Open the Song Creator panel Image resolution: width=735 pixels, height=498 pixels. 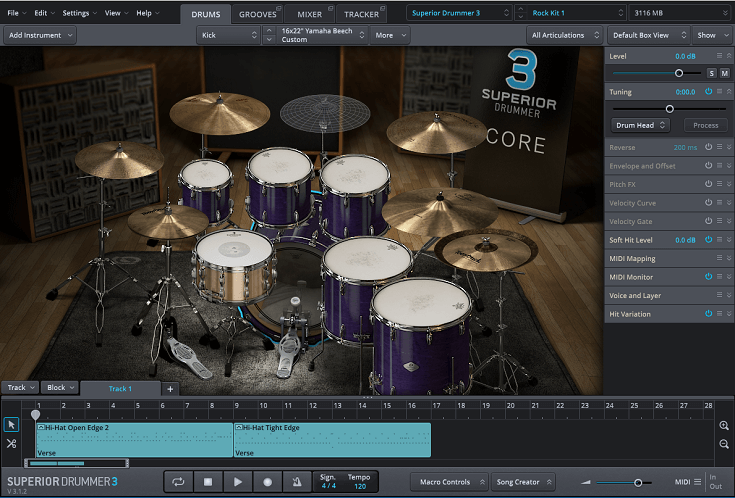pos(523,482)
